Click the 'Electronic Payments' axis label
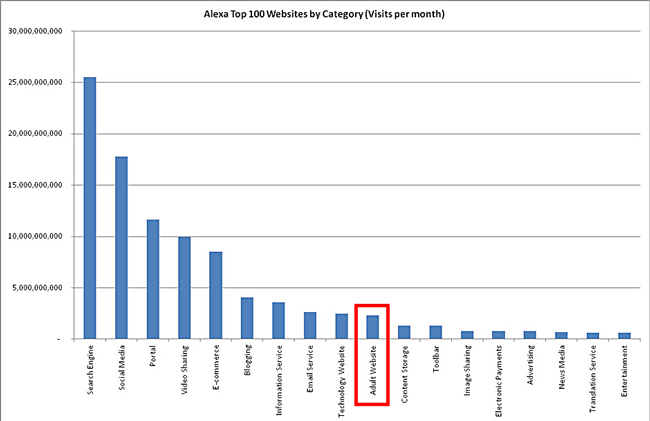The width and height of the screenshot is (650, 421). click(x=499, y=381)
